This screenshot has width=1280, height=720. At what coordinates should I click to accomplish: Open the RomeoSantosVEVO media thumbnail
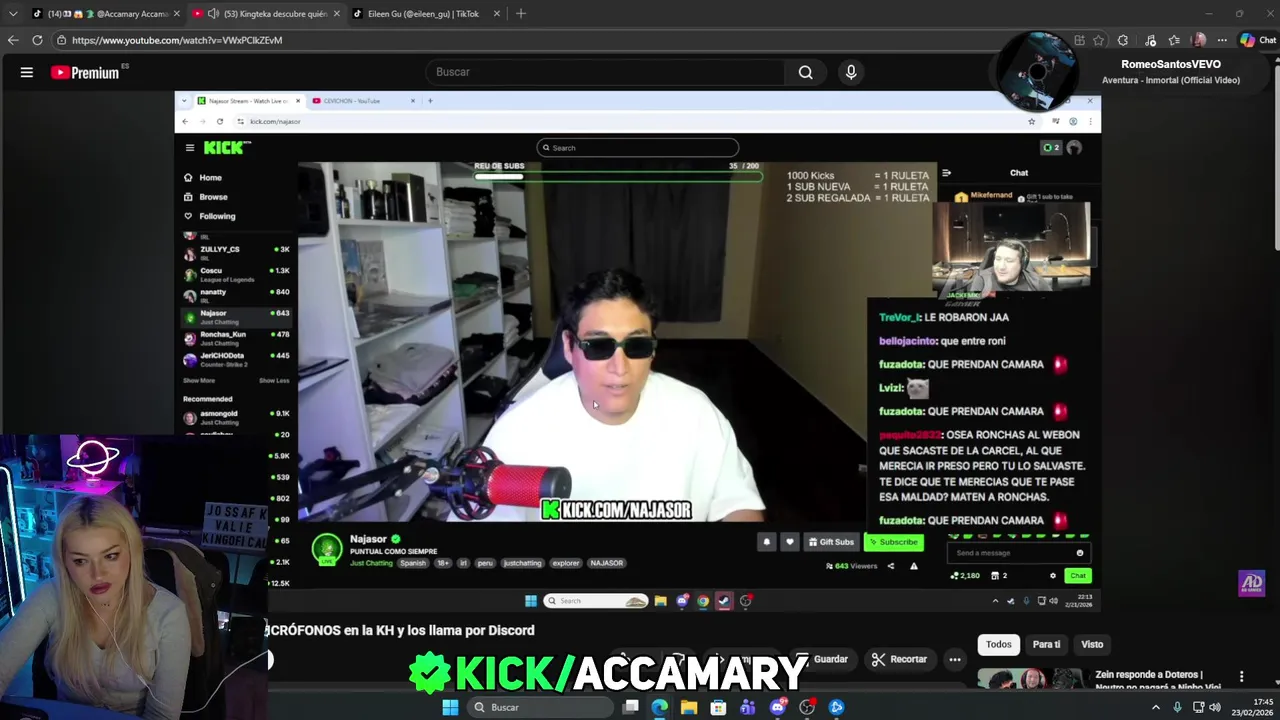click(x=1039, y=70)
